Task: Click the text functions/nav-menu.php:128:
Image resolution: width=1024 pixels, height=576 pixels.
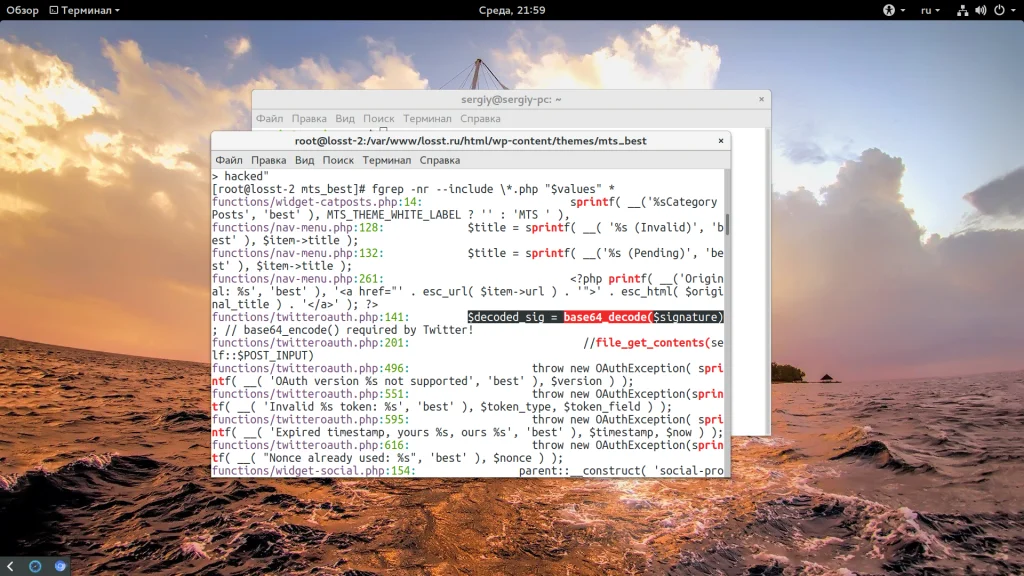Action: click(x=298, y=227)
